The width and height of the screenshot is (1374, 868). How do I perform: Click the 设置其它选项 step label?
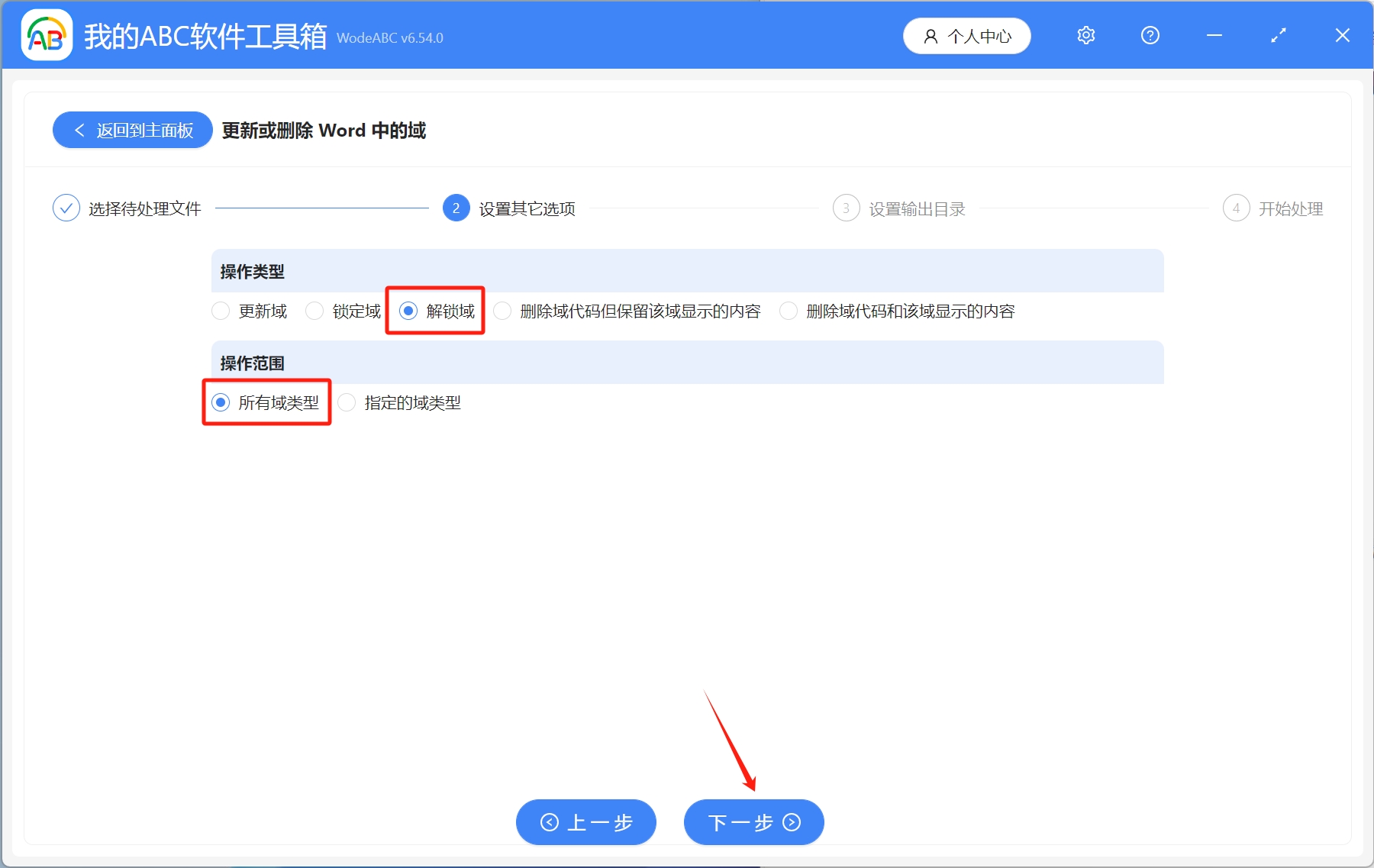pos(526,208)
